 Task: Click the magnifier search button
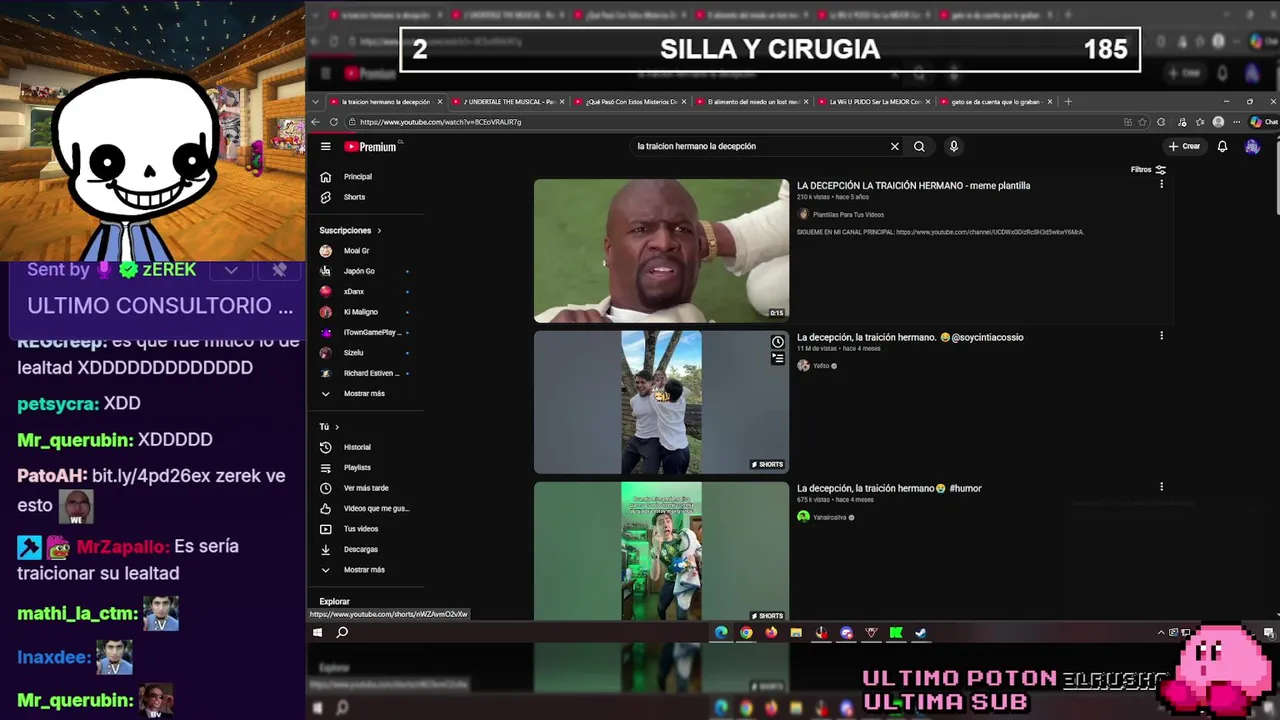click(x=919, y=146)
